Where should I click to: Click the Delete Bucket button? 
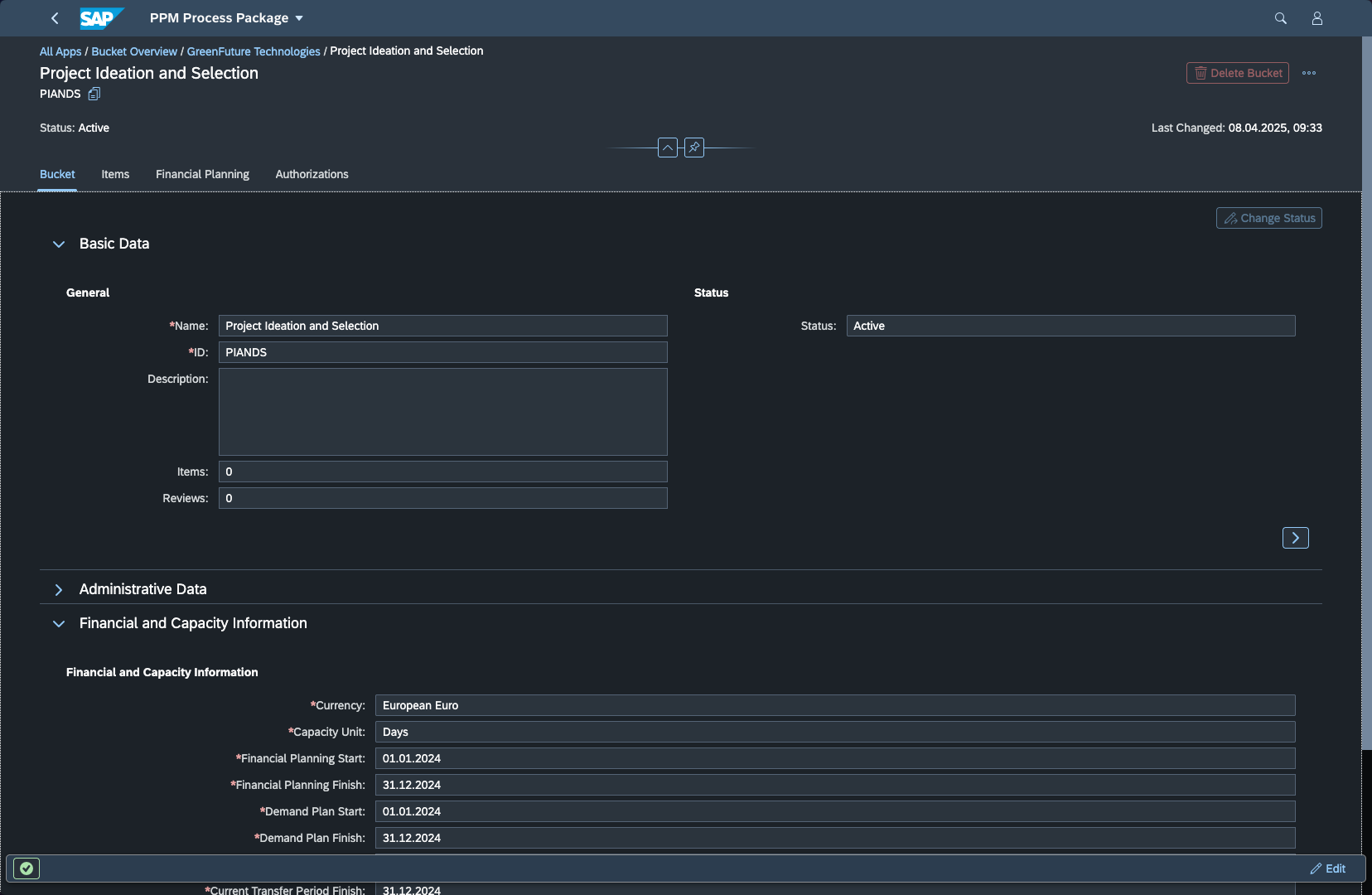(1237, 73)
